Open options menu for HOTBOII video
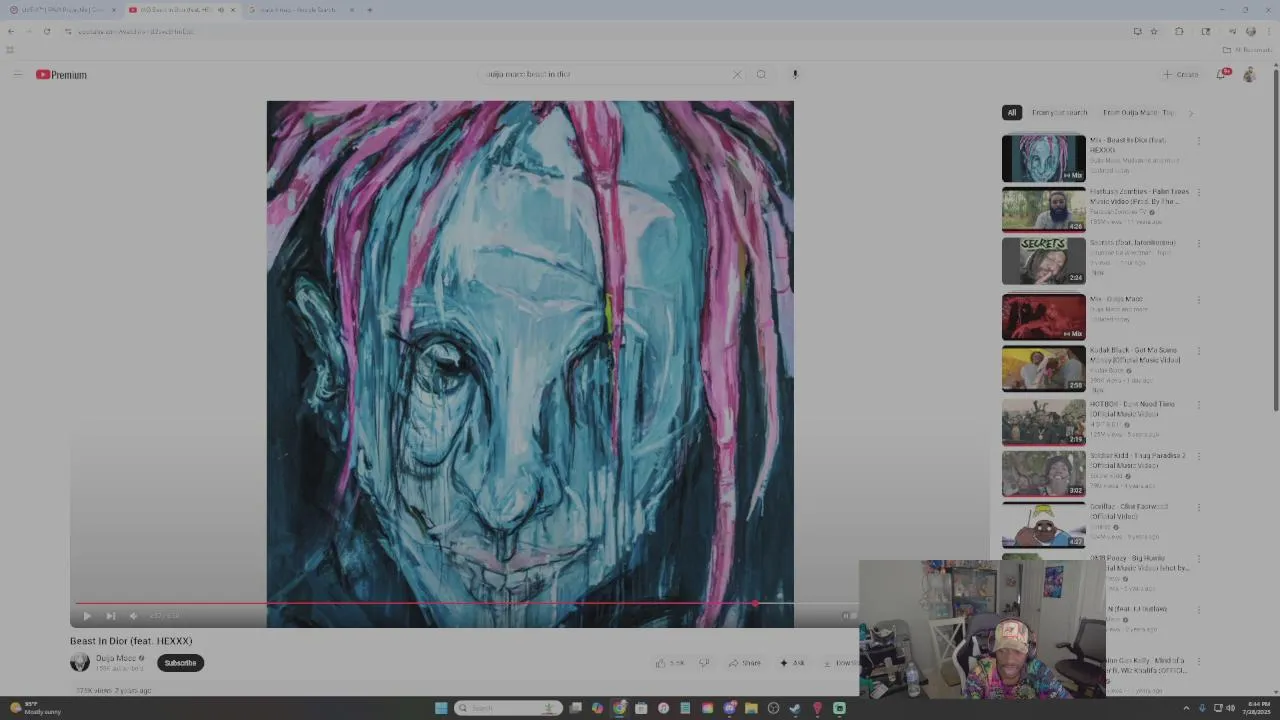This screenshot has height=720, width=1280. [1198, 405]
